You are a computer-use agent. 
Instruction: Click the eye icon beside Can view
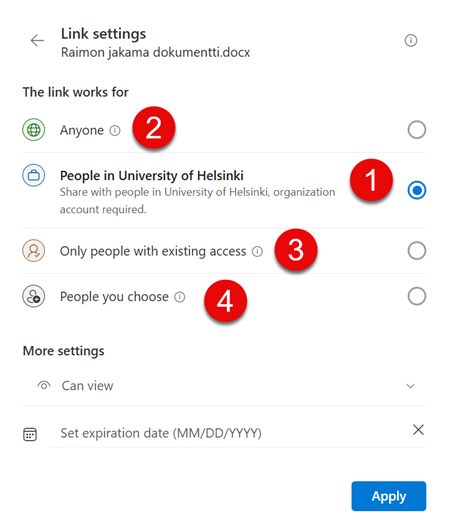click(44, 385)
